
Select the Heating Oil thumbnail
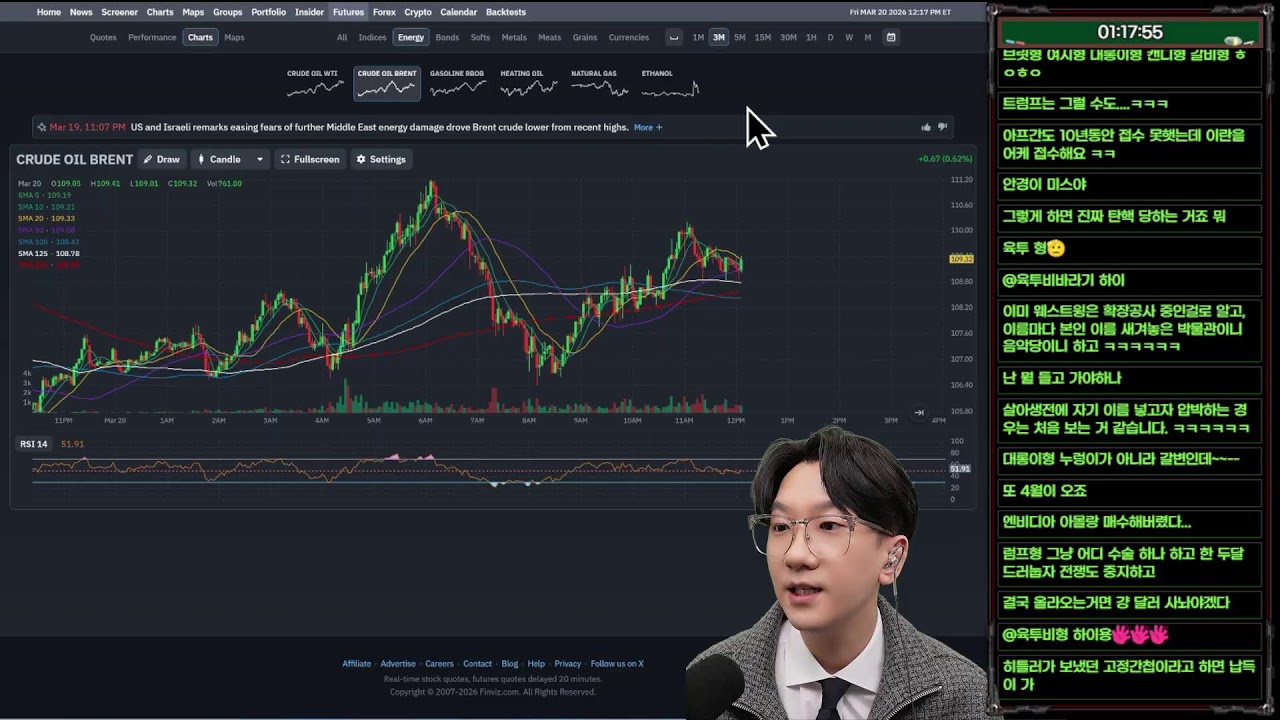coord(528,84)
